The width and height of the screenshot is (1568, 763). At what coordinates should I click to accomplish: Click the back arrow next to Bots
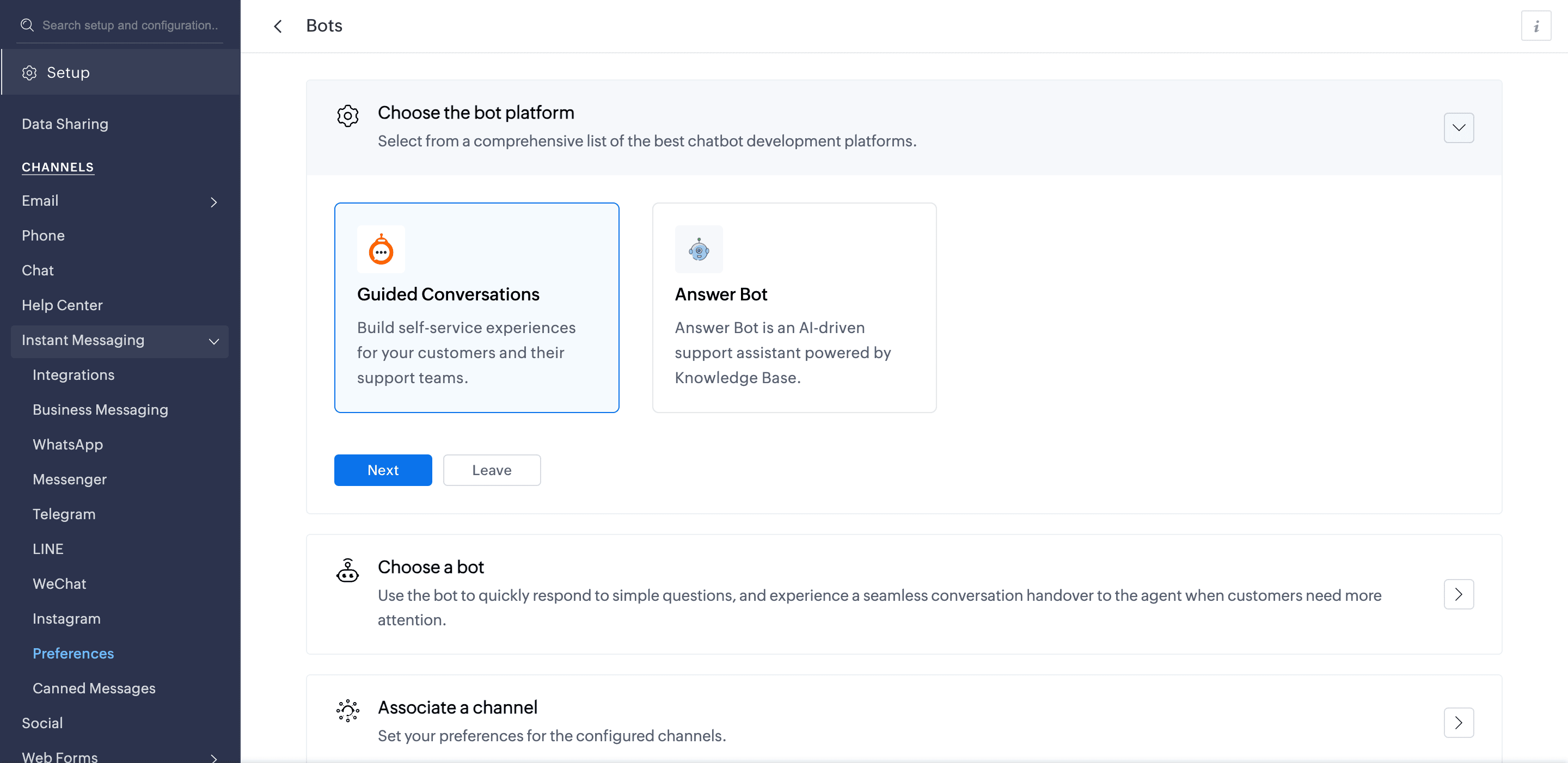278,26
